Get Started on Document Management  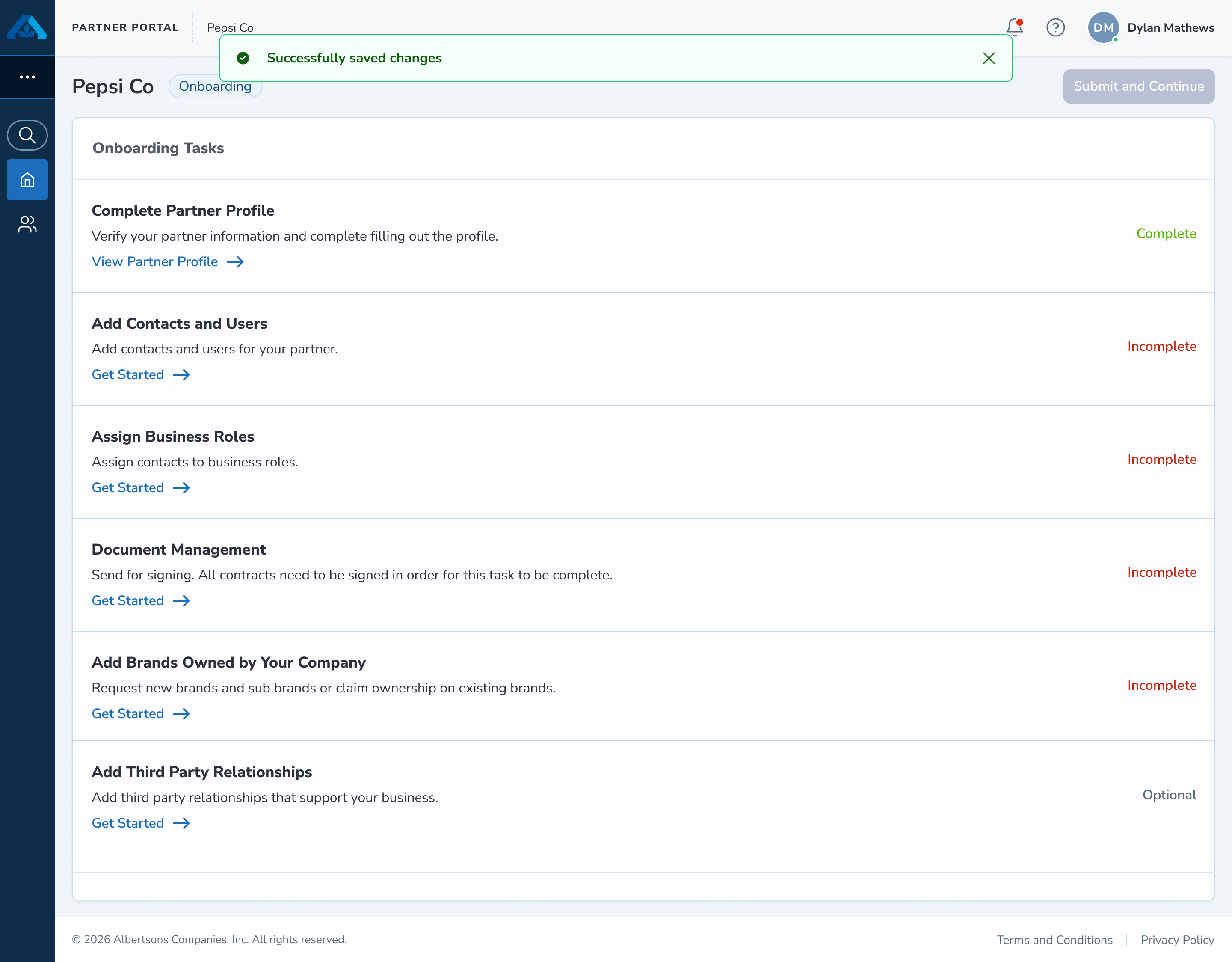[128, 600]
